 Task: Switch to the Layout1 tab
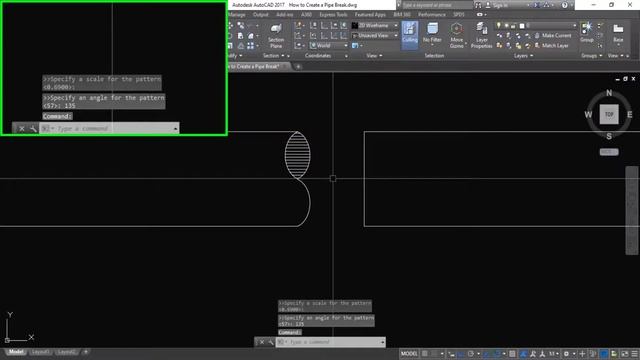[40, 352]
